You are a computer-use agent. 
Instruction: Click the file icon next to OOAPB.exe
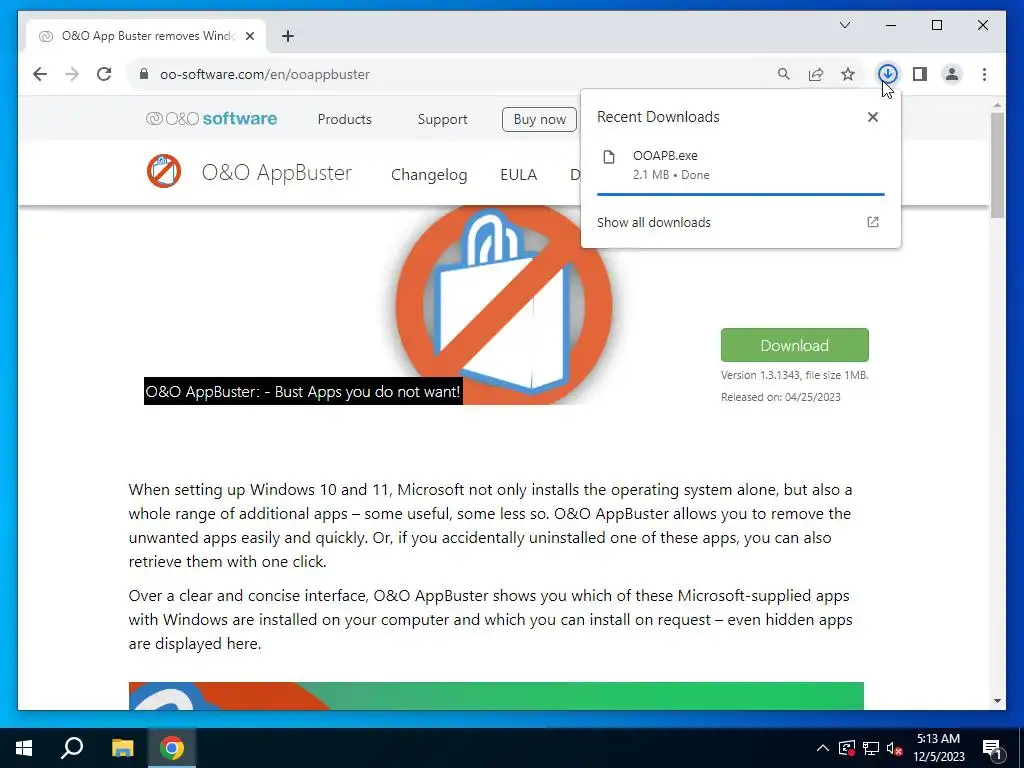pos(609,157)
